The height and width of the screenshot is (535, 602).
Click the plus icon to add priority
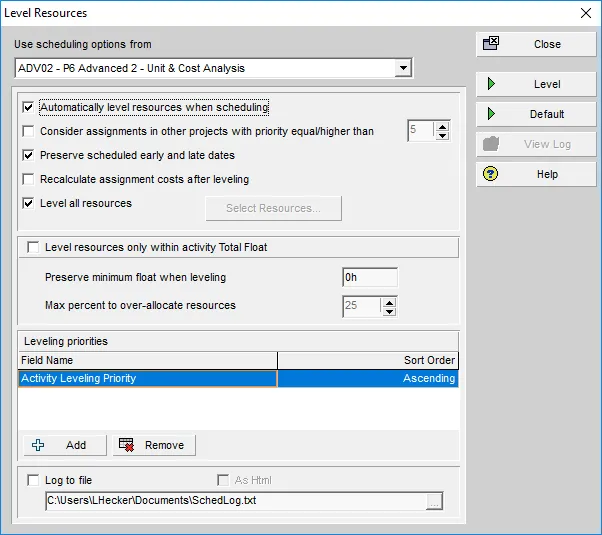(x=39, y=445)
